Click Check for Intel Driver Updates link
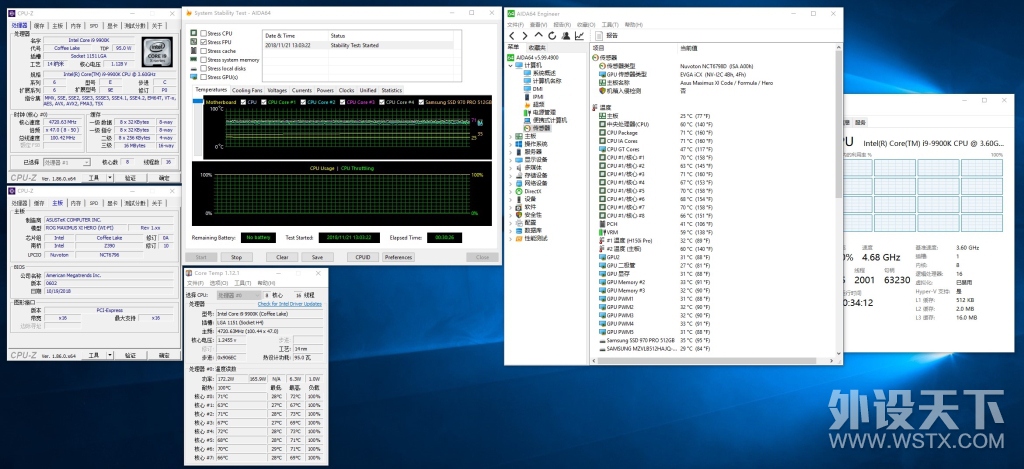The width and height of the screenshot is (1024, 469). (x=289, y=304)
